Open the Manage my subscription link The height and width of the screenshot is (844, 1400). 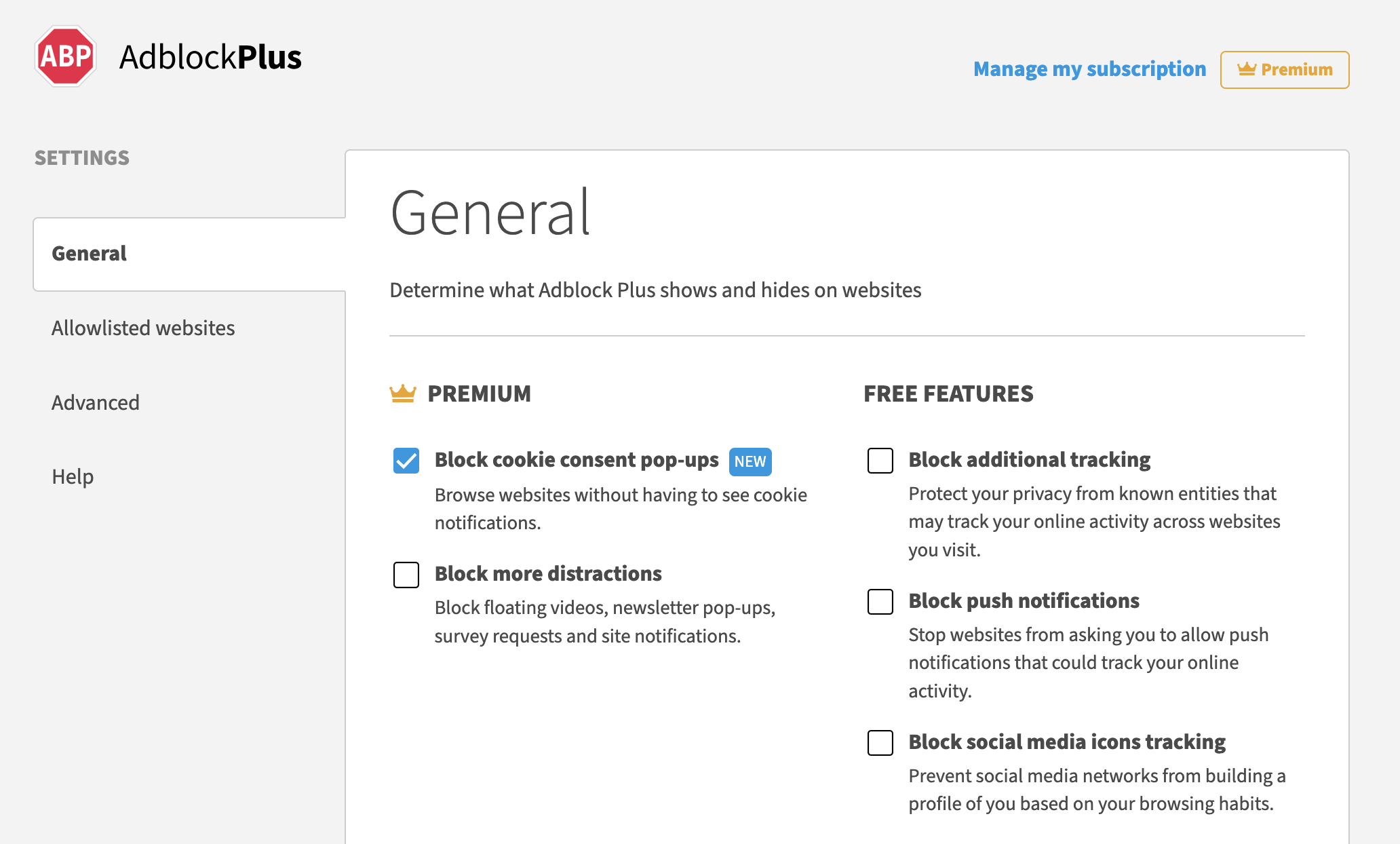pos(1089,69)
